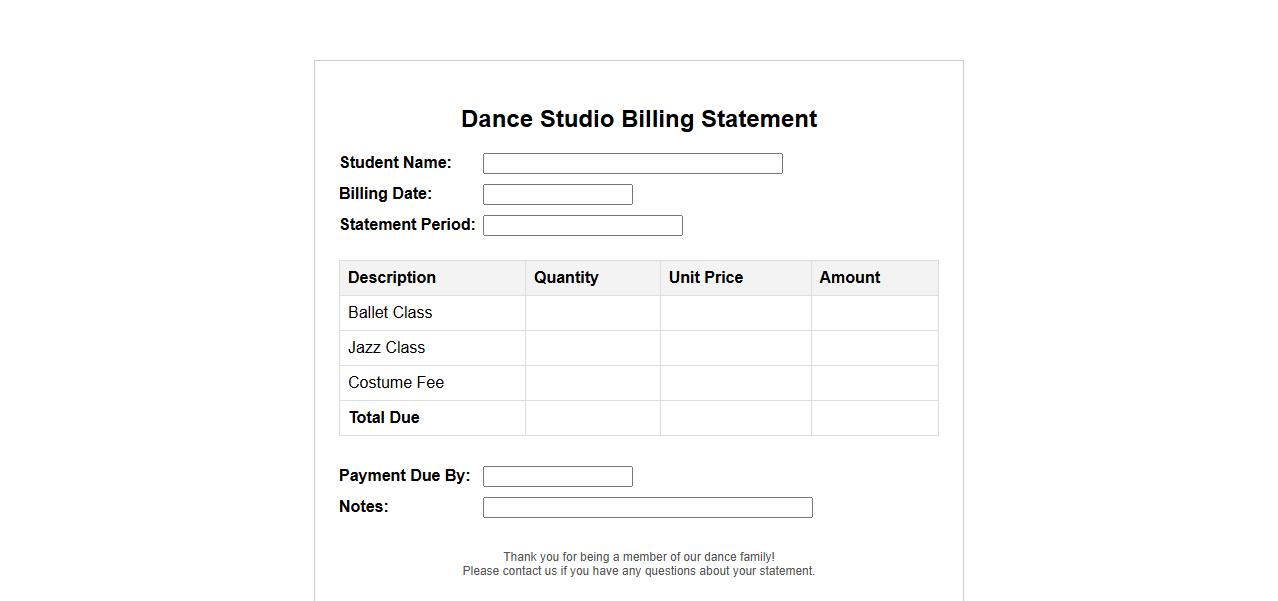Click the Ballet Class amount cell
The image size is (1278, 601).
[x=874, y=313]
